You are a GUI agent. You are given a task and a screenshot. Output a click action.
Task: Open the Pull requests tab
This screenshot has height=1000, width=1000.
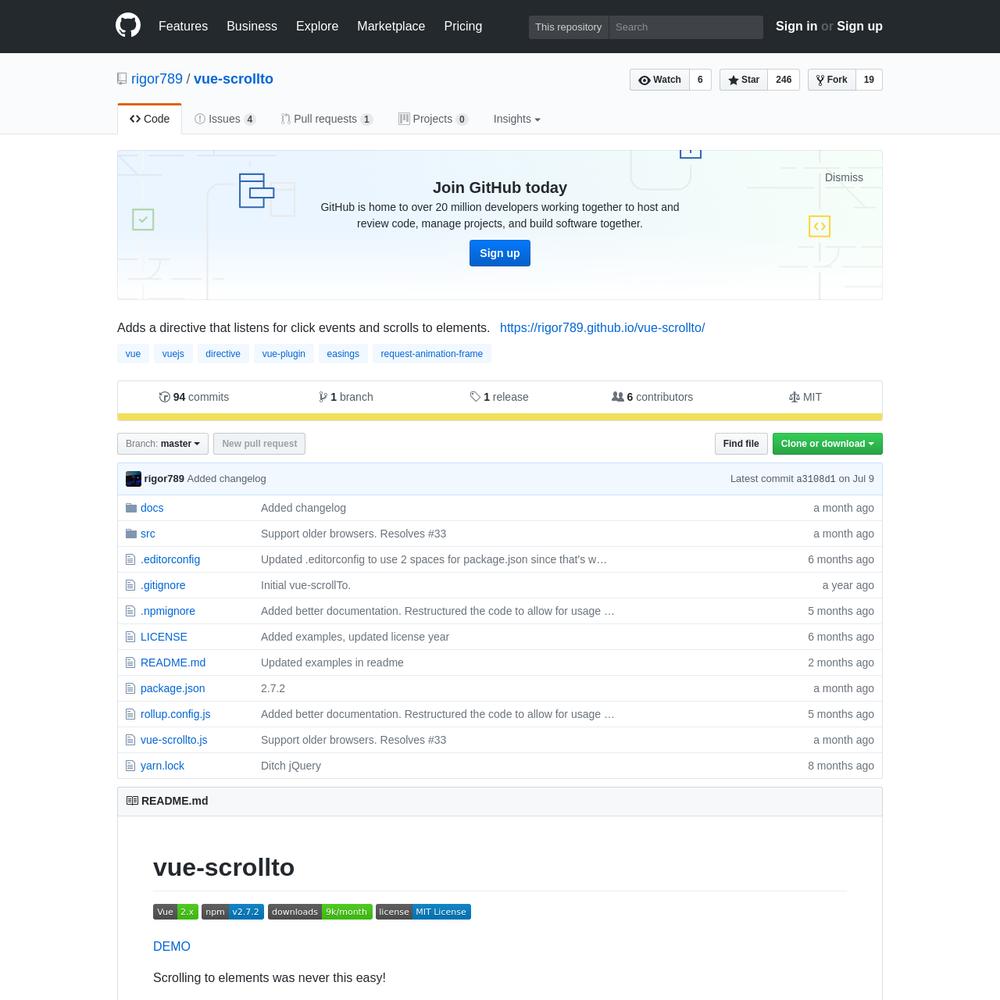point(327,119)
